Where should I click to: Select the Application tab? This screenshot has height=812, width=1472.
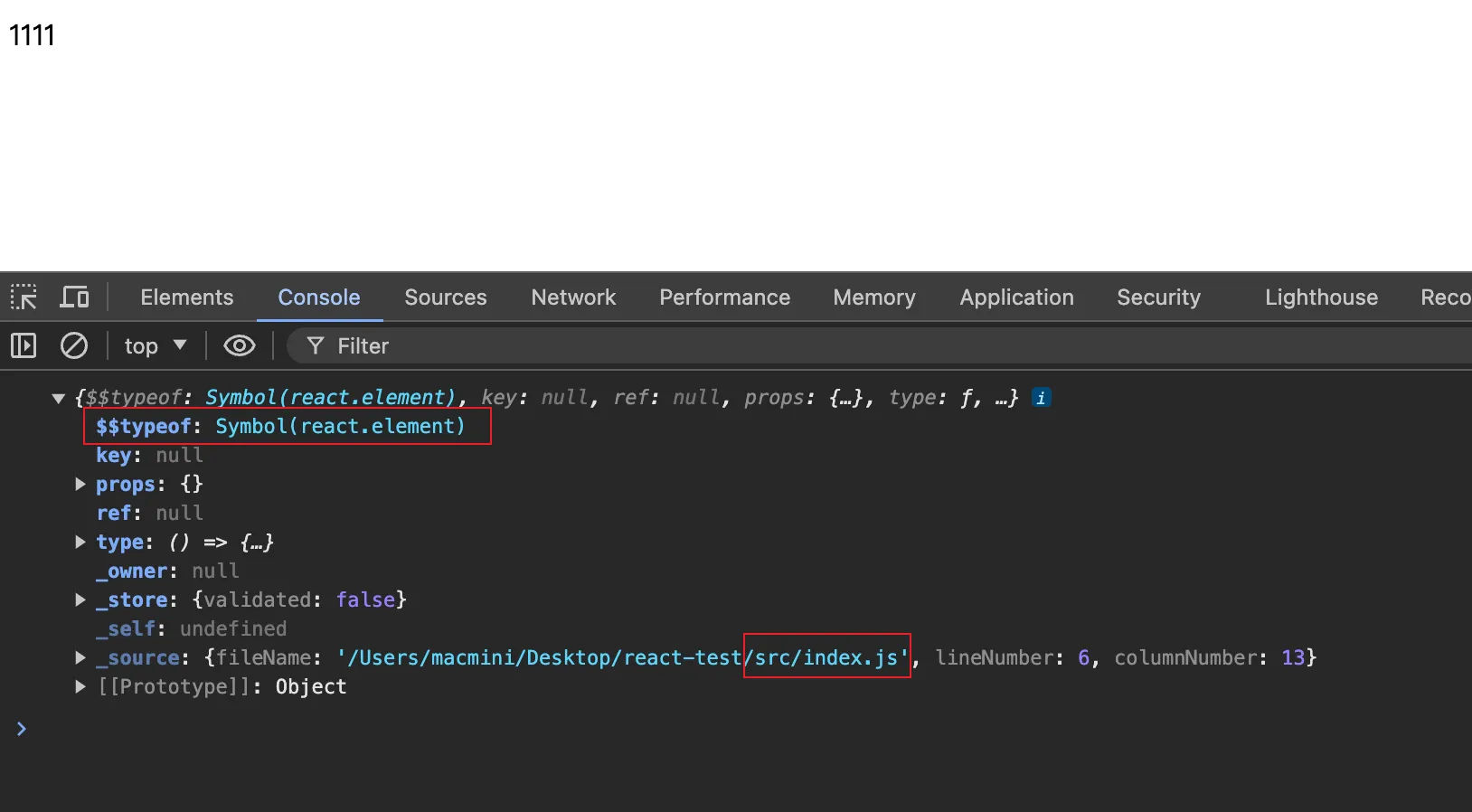point(1016,297)
